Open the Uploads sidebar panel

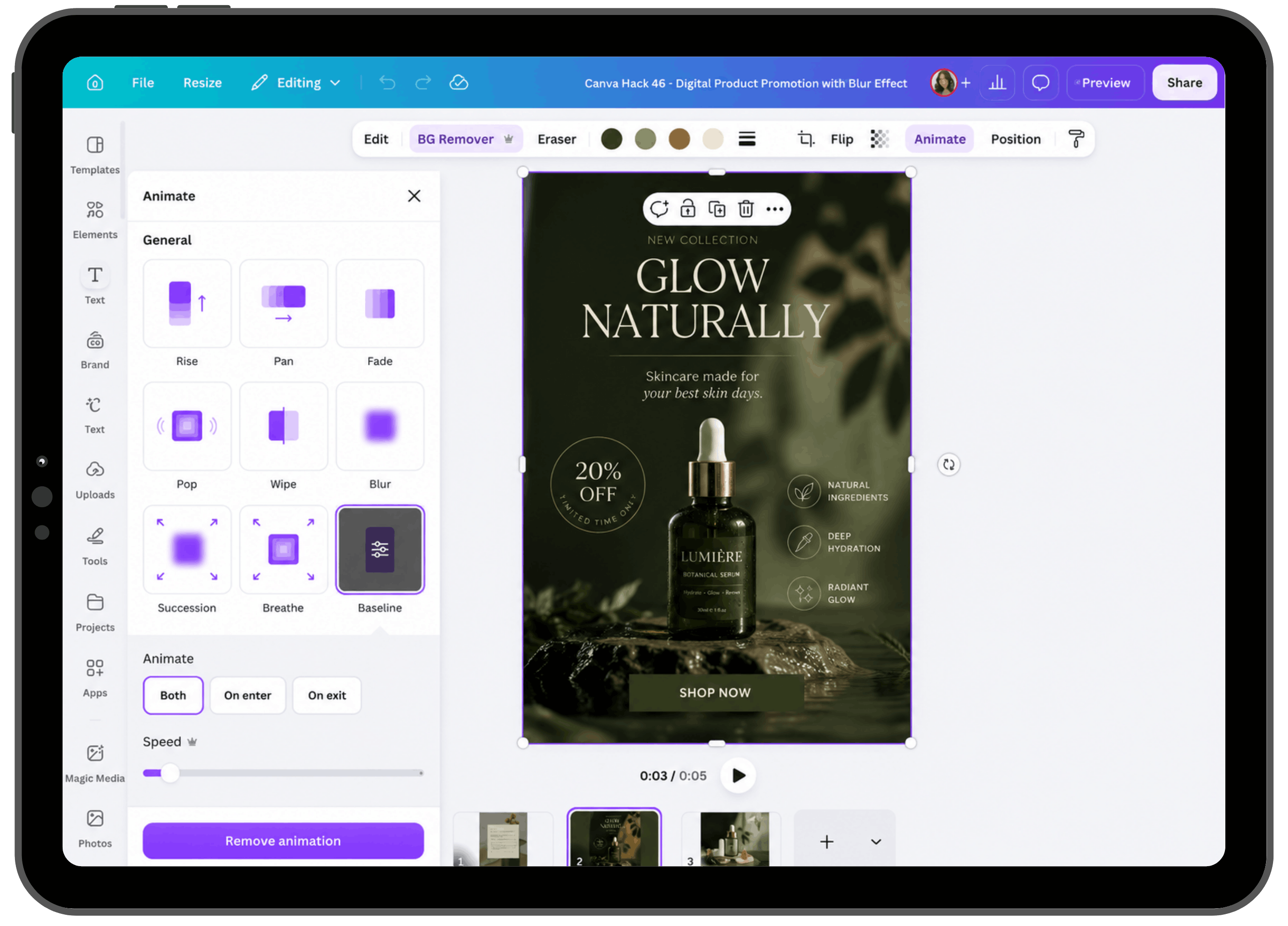click(95, 481)
